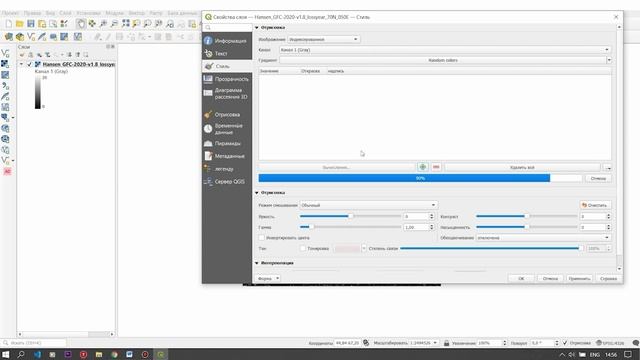Open the Изображение render type dropdown

[324, 39]
